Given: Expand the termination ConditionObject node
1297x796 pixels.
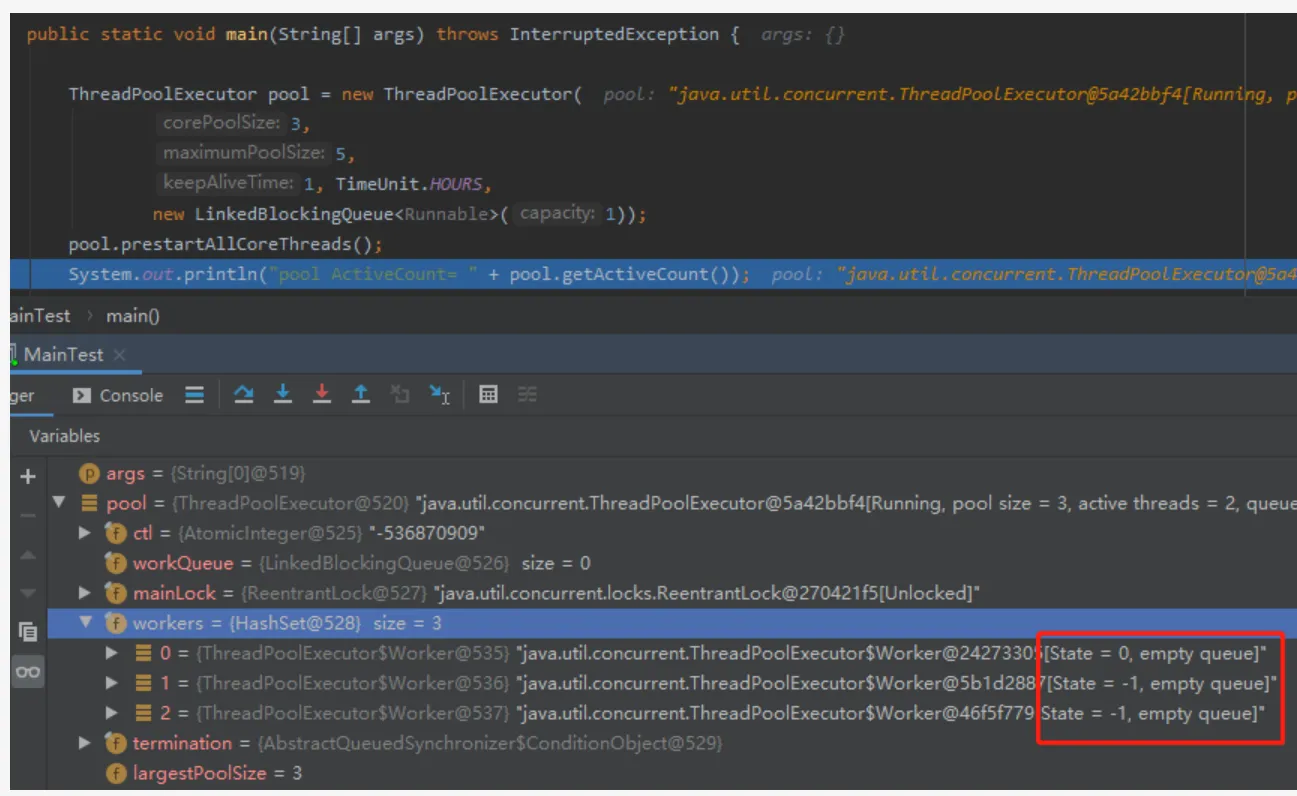Looking at the screenshot, I should 85,743.
